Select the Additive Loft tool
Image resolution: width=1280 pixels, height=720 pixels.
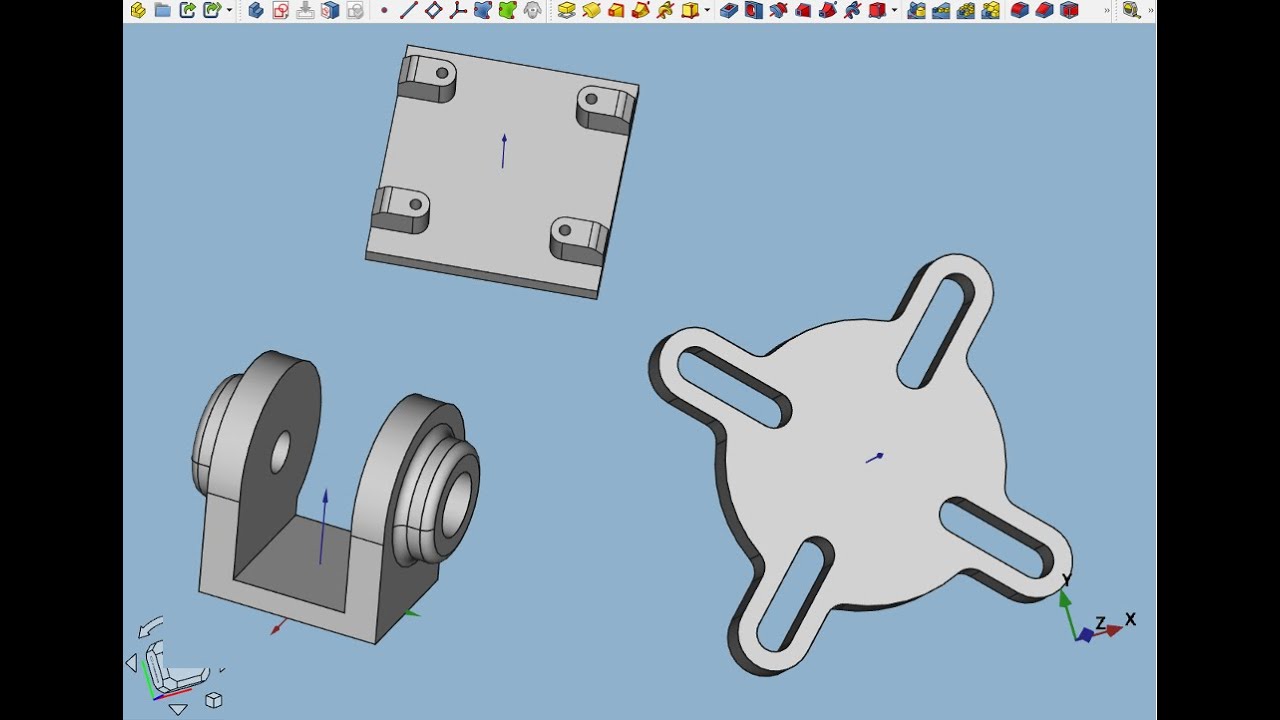(x=616, y=10)
